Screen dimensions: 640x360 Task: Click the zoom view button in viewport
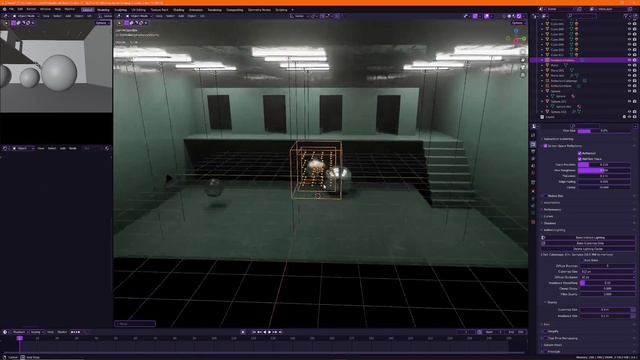click(x=523, y=52)
